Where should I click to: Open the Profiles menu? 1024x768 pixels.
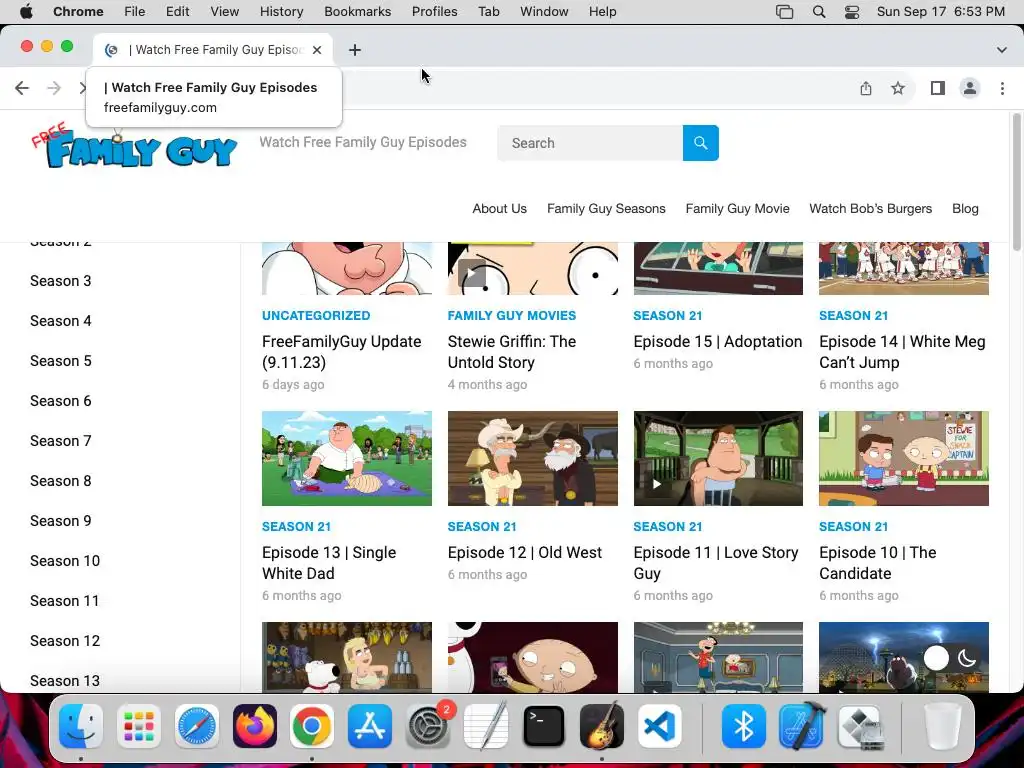coord(434,12)
